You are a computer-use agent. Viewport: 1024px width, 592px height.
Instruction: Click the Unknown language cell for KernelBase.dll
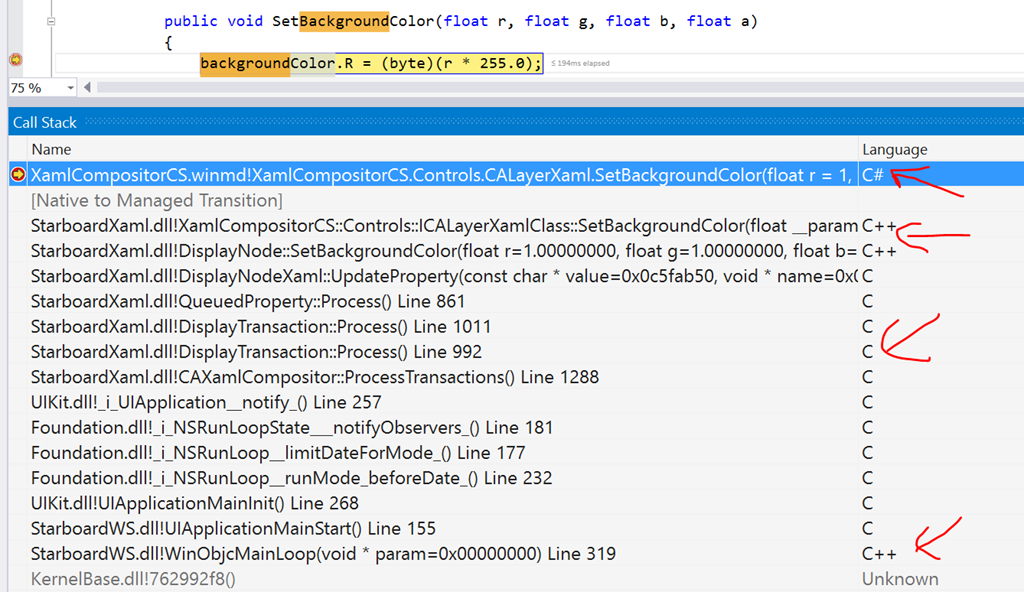click(x=900, y=579)
